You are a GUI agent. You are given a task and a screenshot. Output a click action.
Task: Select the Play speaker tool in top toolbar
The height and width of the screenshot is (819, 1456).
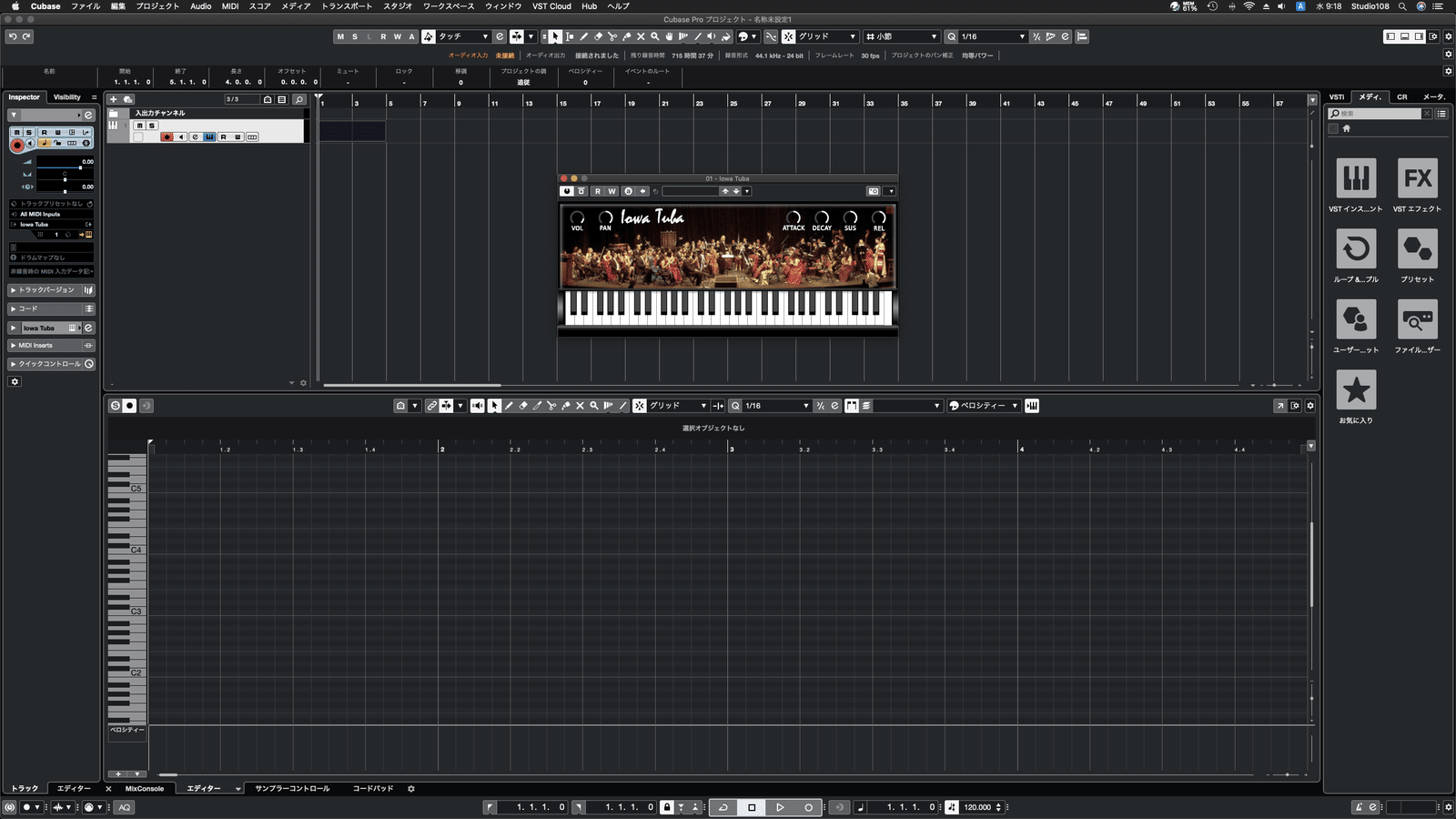pyautogui.click(x=712, y=36)
